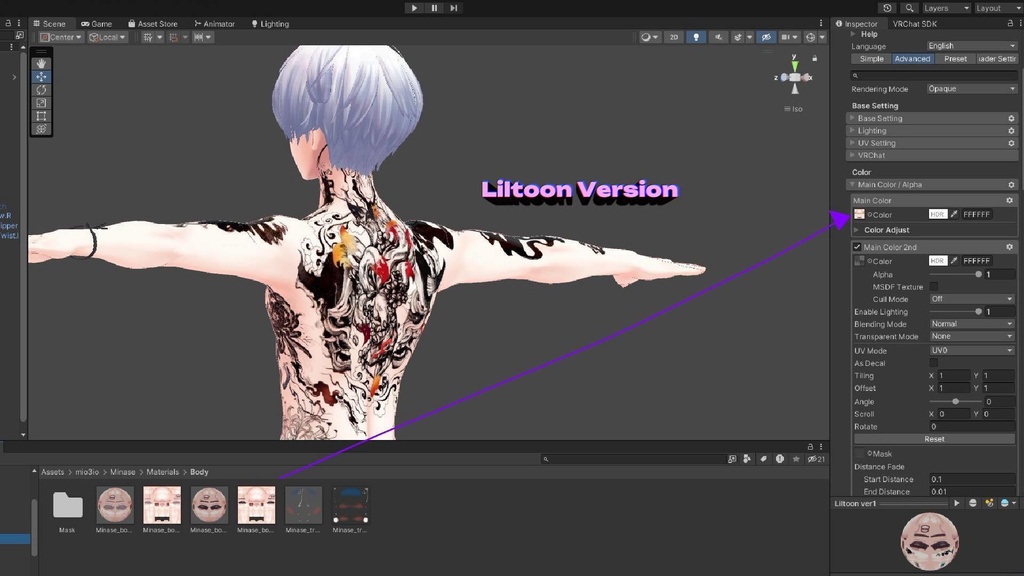Click the Main Color gear settings icon
The height and width of the screenshot is (576, 1024).
coord(1009,200)
